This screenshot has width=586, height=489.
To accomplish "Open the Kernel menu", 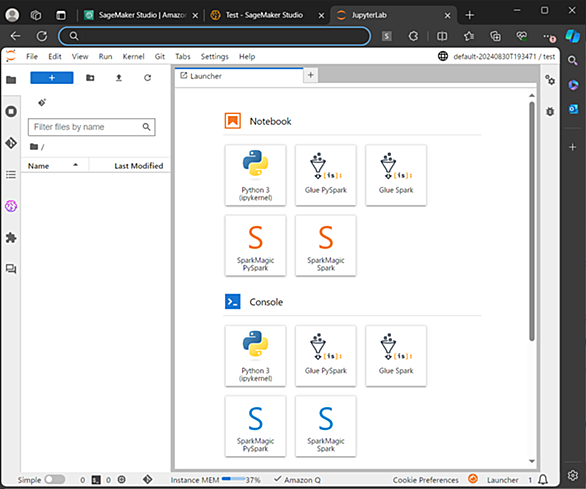I will tap(133, 56).
